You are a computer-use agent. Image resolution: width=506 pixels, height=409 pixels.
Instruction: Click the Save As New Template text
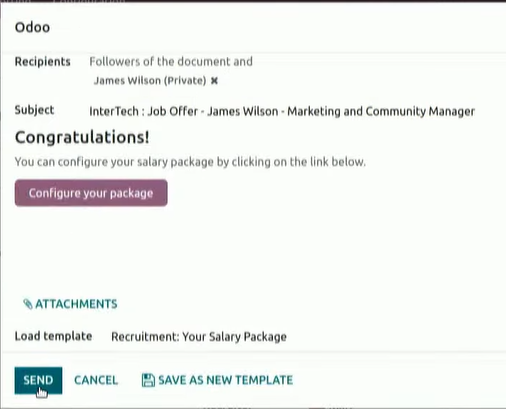226,380
